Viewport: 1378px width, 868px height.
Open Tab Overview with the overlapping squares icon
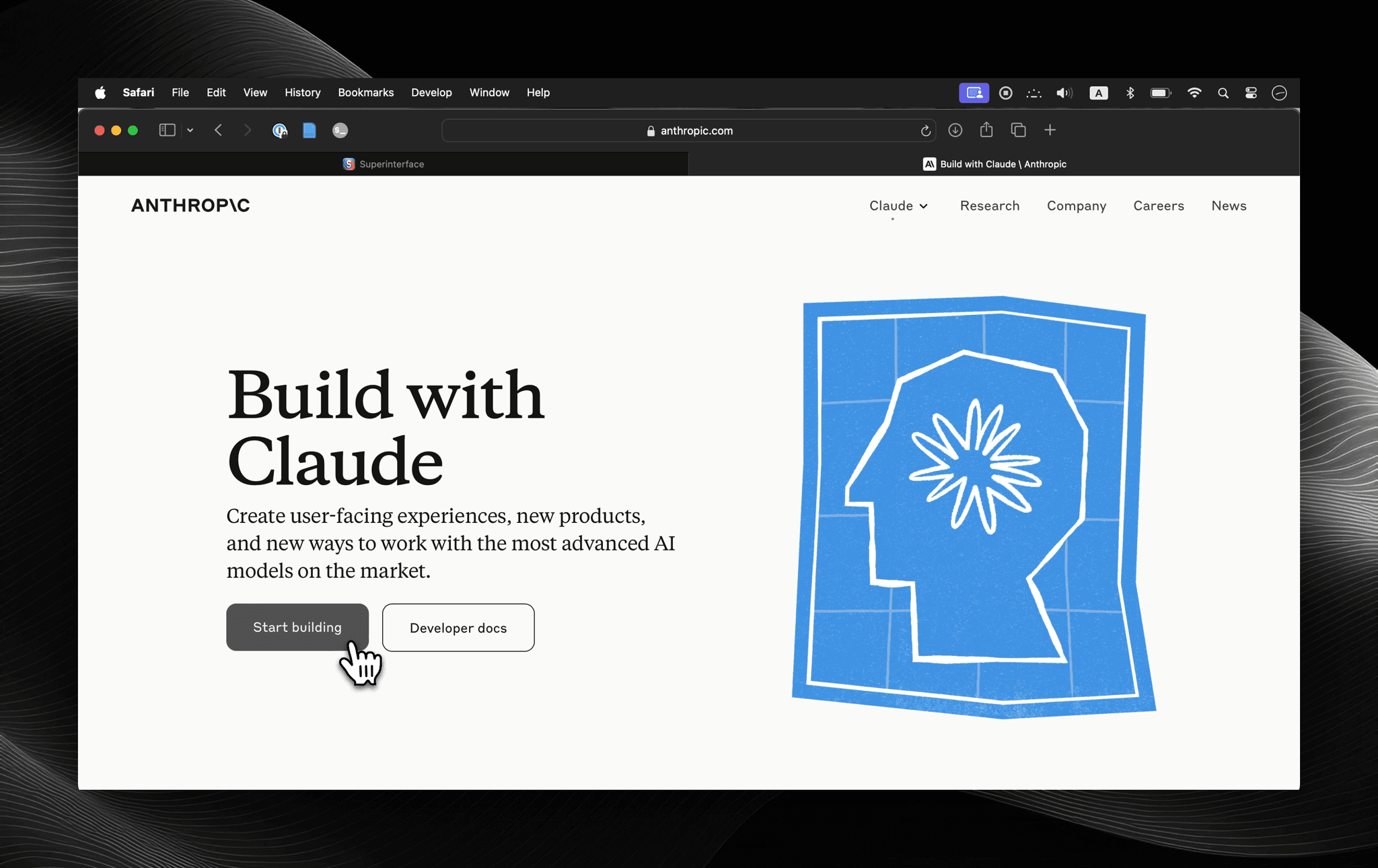point(1018,130)
